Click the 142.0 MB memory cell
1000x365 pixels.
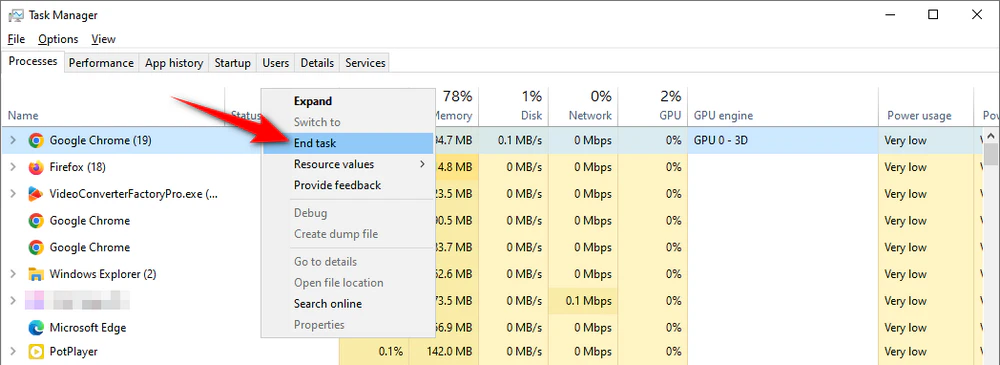tap(443, 352)
